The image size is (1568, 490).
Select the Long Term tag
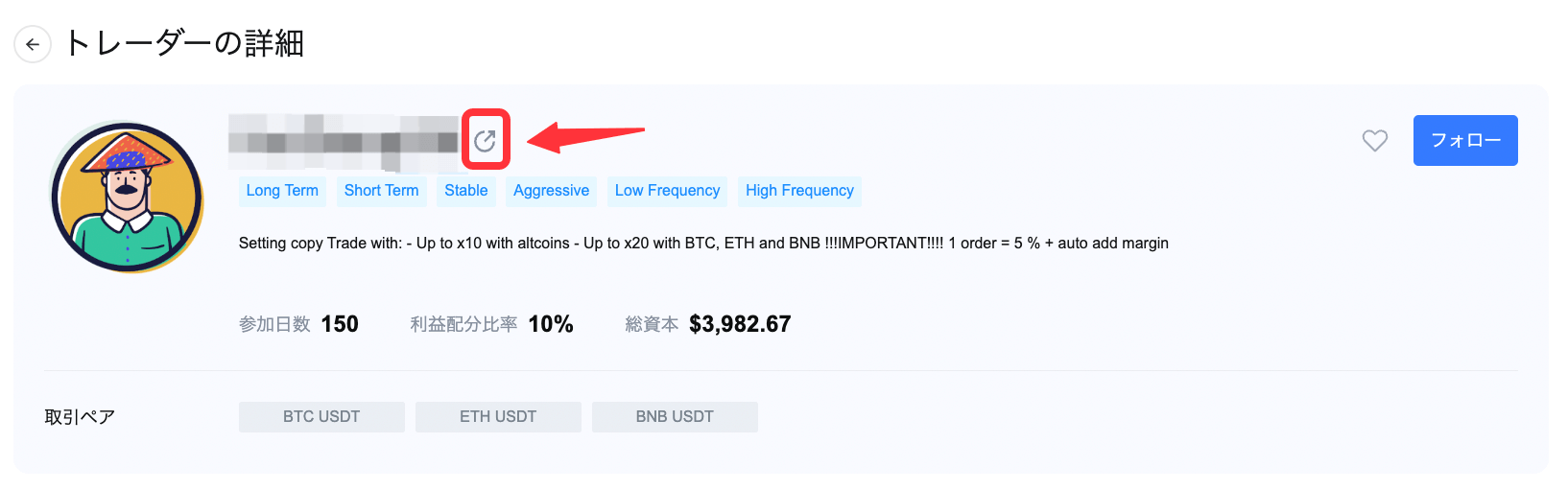(x=282, y=191)
